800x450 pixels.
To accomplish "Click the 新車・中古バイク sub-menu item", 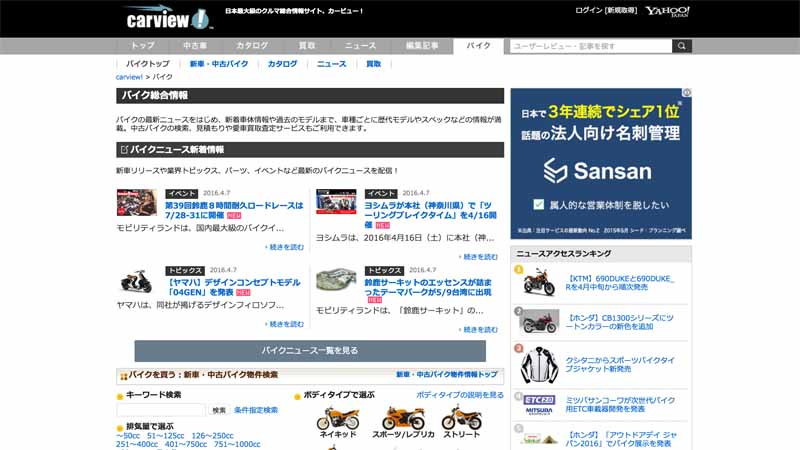I will [219, 64].
